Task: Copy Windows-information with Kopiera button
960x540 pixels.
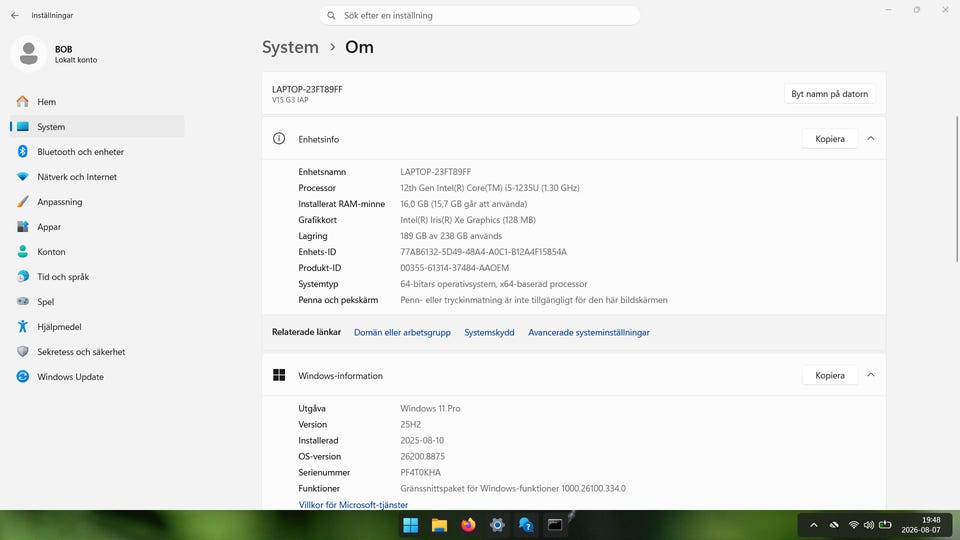Action: 830,375
